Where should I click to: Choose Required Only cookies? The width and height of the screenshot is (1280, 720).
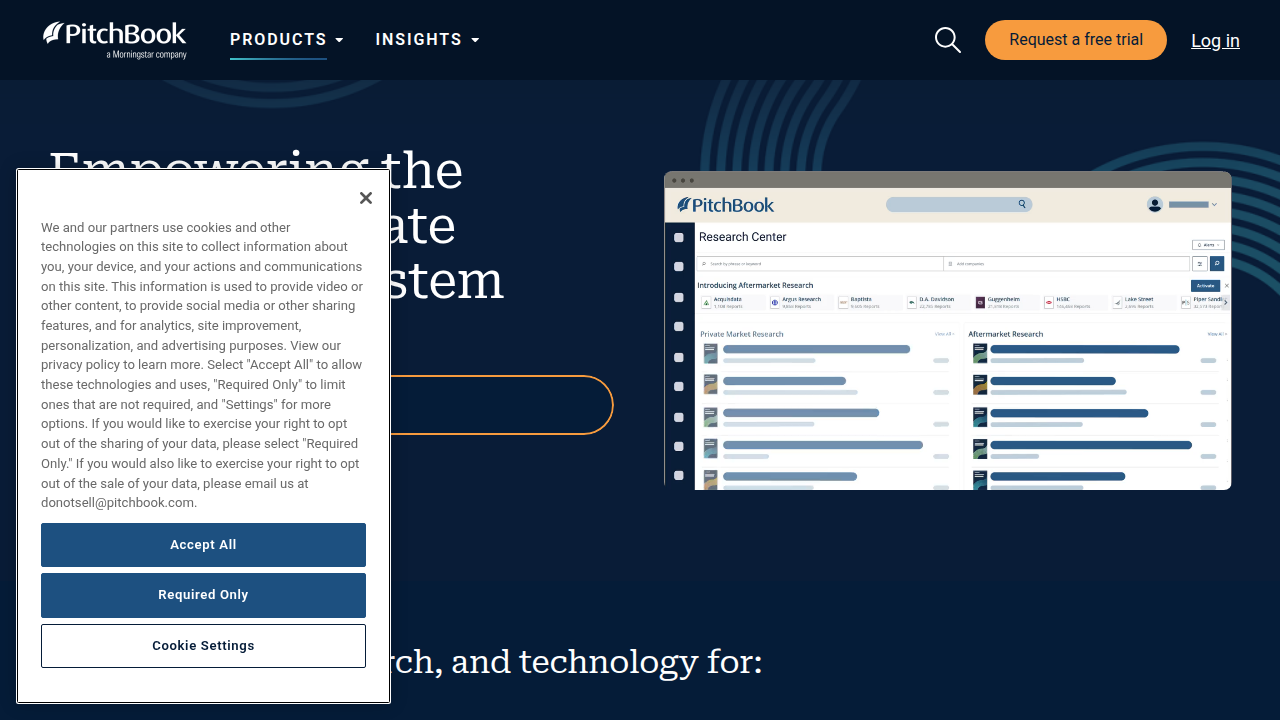pyautogui.click(x=203, y=595)
